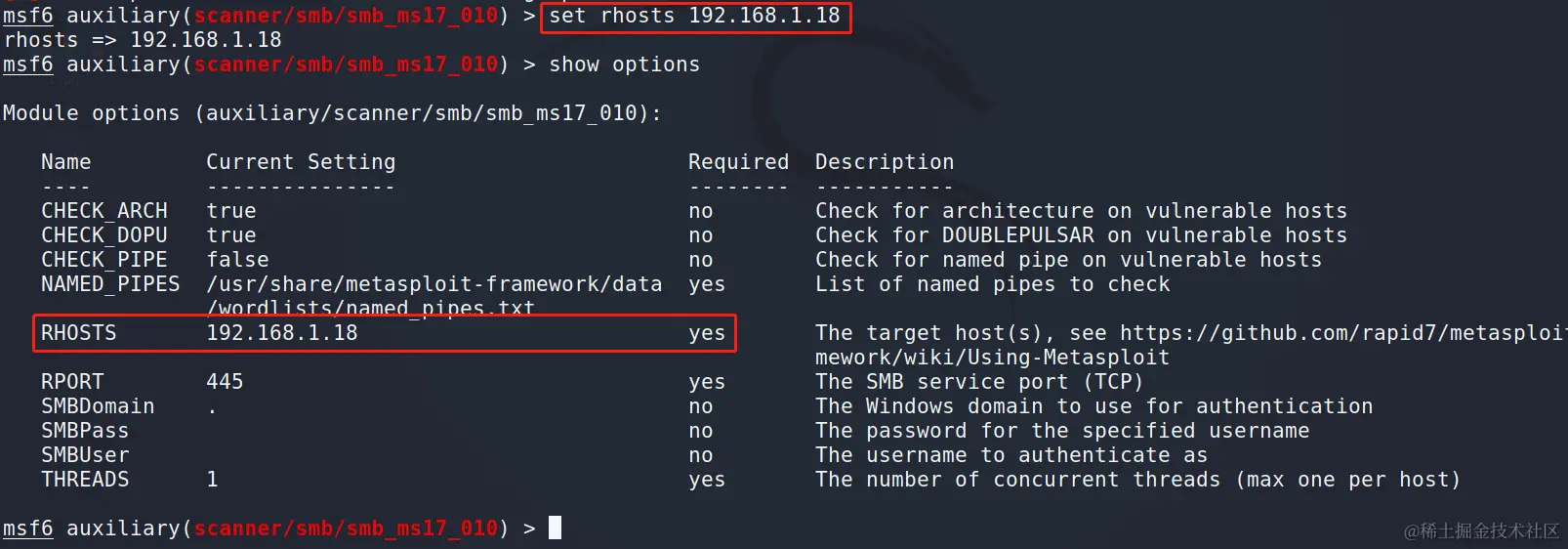Click the /usr/share/metasploit-framework/data path text
This screenshot has height=549, width=1568.
[x=433, y=284]
